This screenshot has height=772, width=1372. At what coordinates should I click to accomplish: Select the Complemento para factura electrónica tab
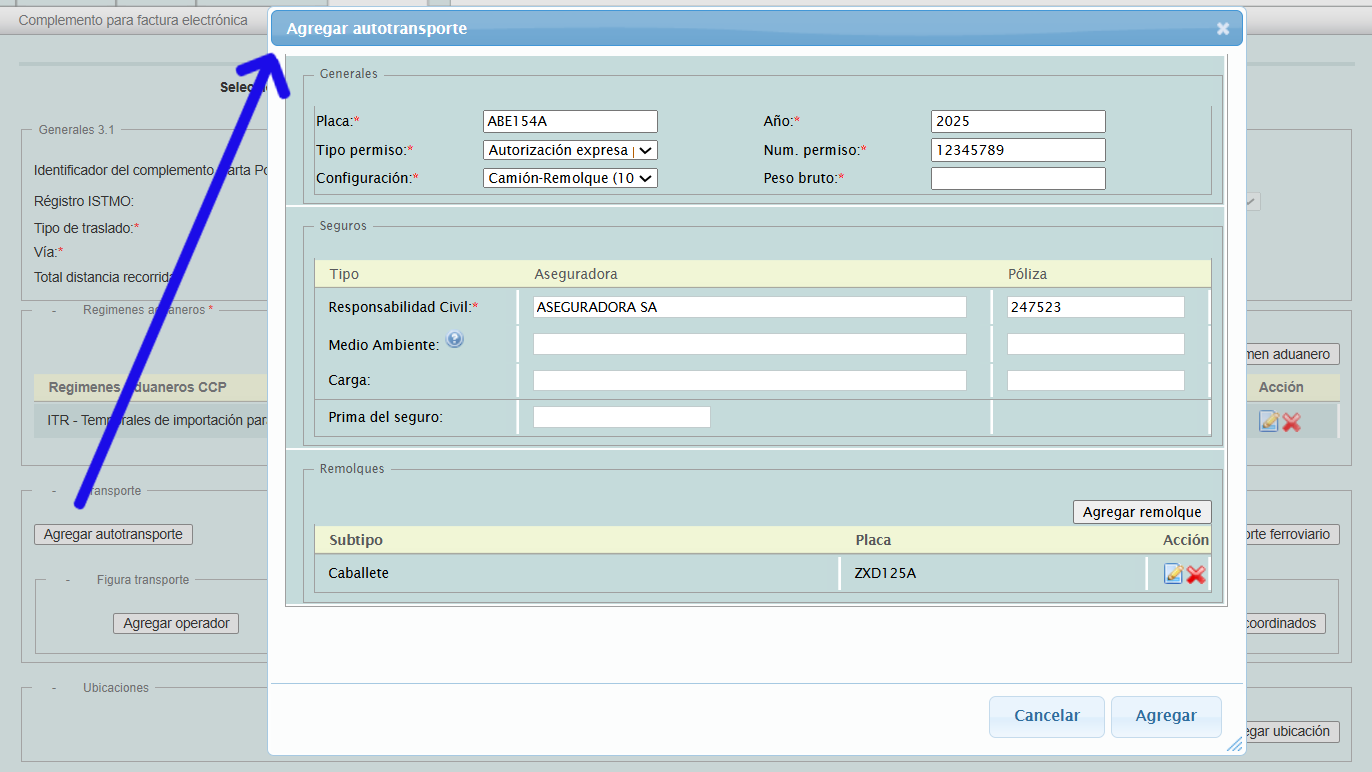[133, 20]
